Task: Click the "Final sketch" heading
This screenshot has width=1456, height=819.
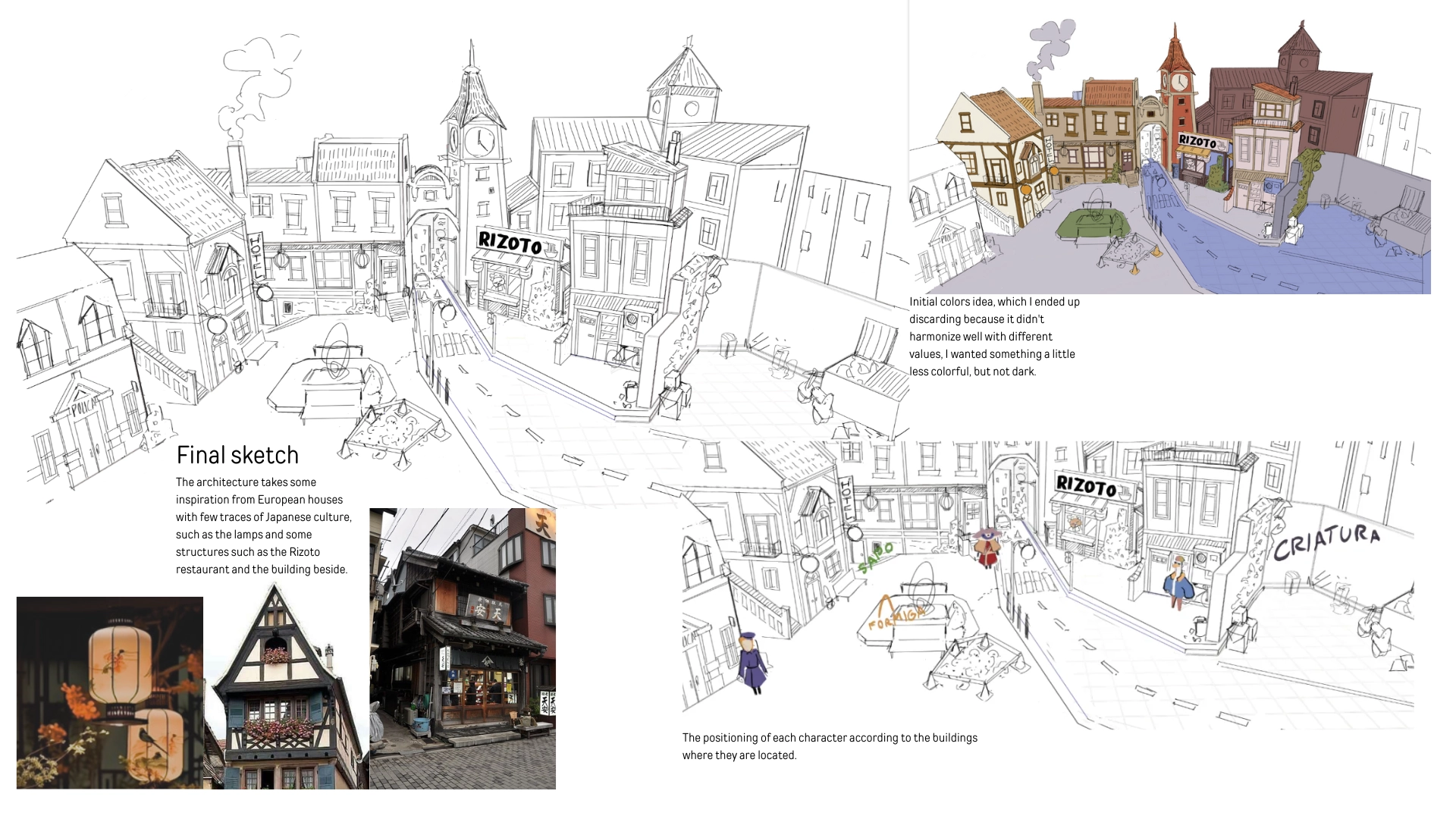Action: (x=237, y=455)
